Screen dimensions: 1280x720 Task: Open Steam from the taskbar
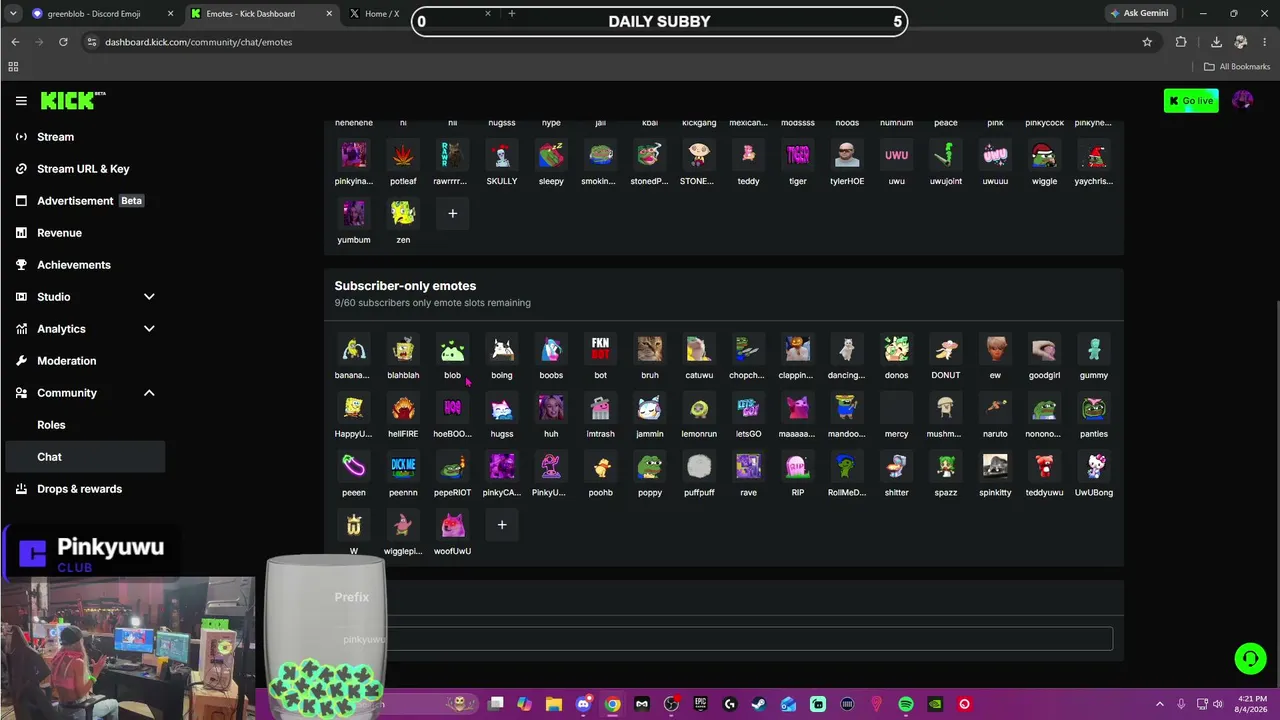point(759,704)
